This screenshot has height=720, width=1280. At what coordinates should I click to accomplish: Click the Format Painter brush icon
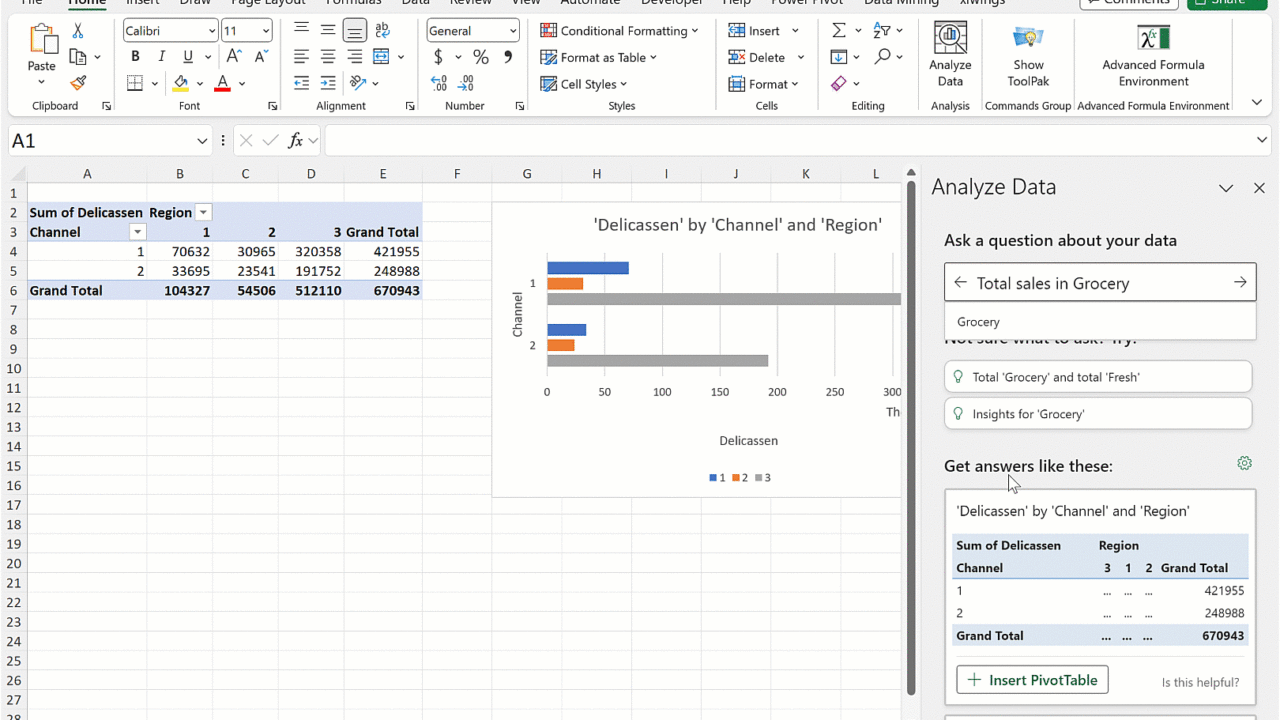[78, 83]
